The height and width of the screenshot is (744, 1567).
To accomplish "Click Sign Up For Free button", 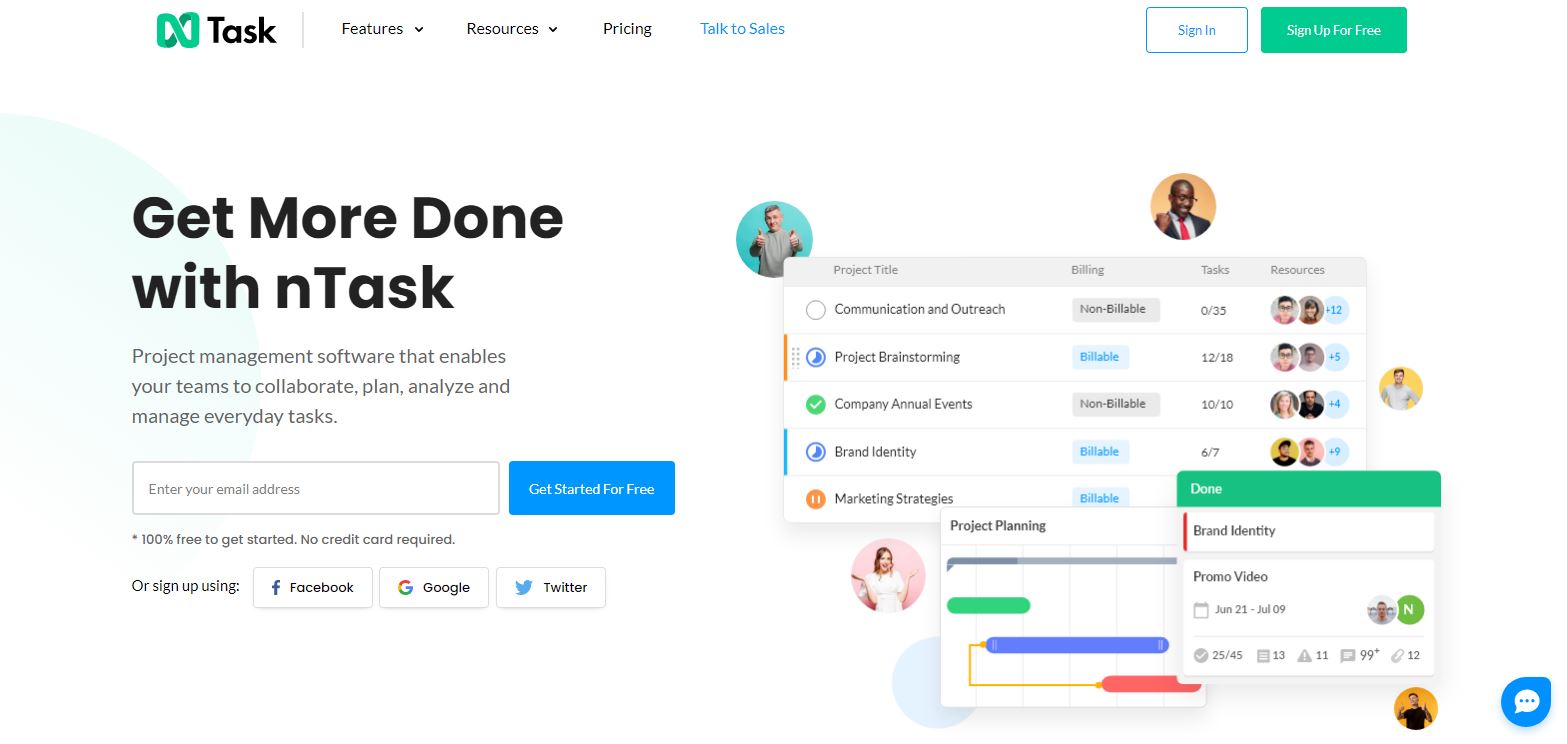I will point(1333,30).
